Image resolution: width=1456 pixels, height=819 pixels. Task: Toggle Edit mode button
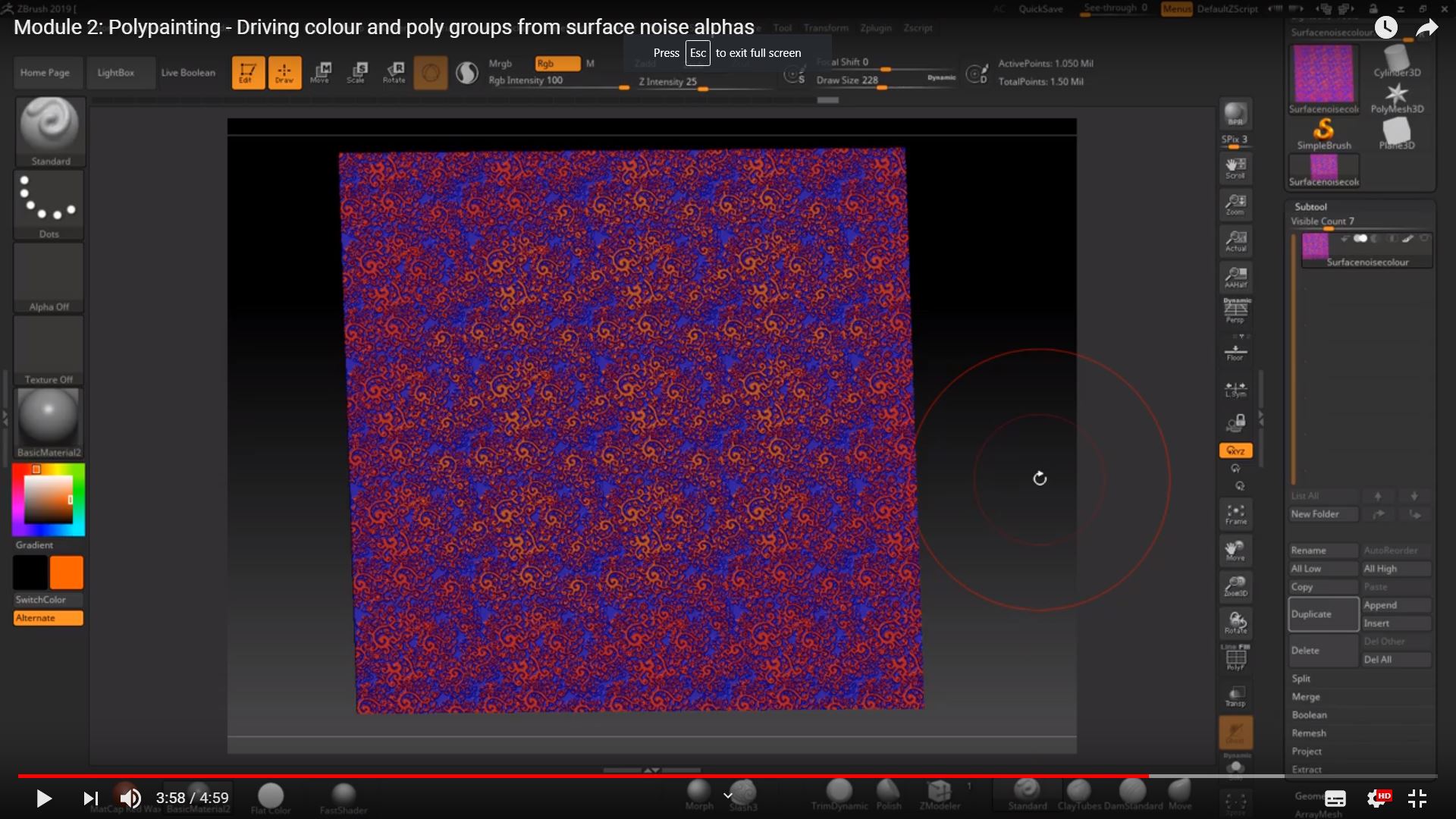click(x=248, y=73)
